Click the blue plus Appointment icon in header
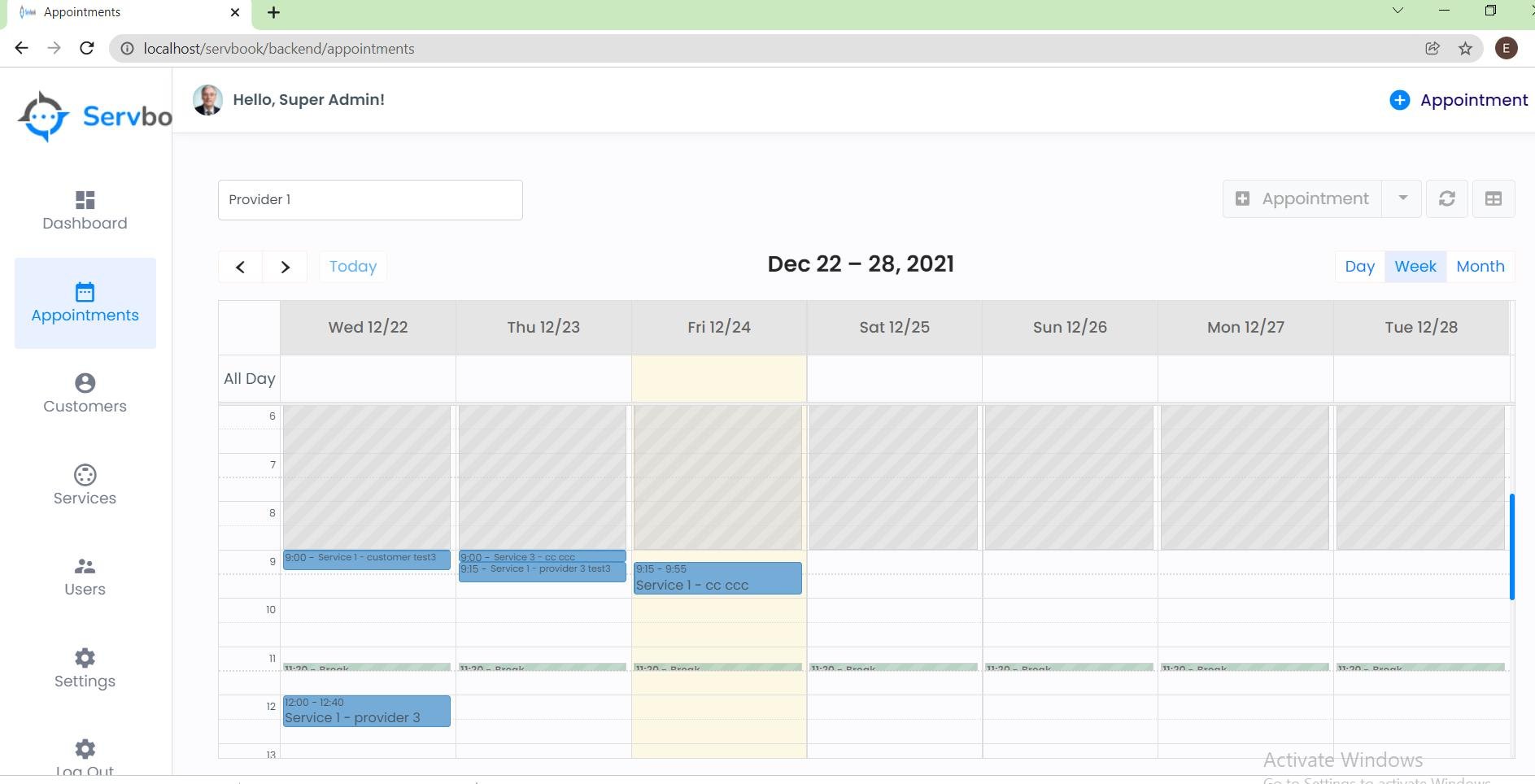This screenshot has height=784, width=1535. 1399,100
